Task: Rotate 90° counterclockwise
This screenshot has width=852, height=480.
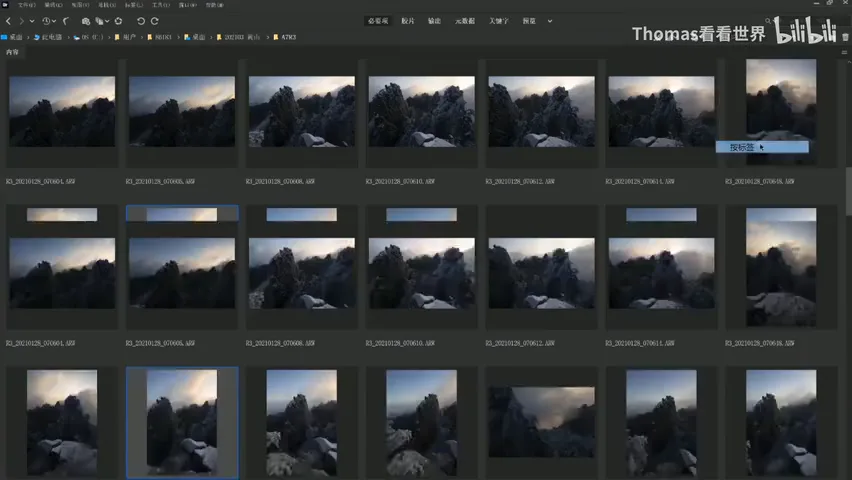Action: (141, 21)
